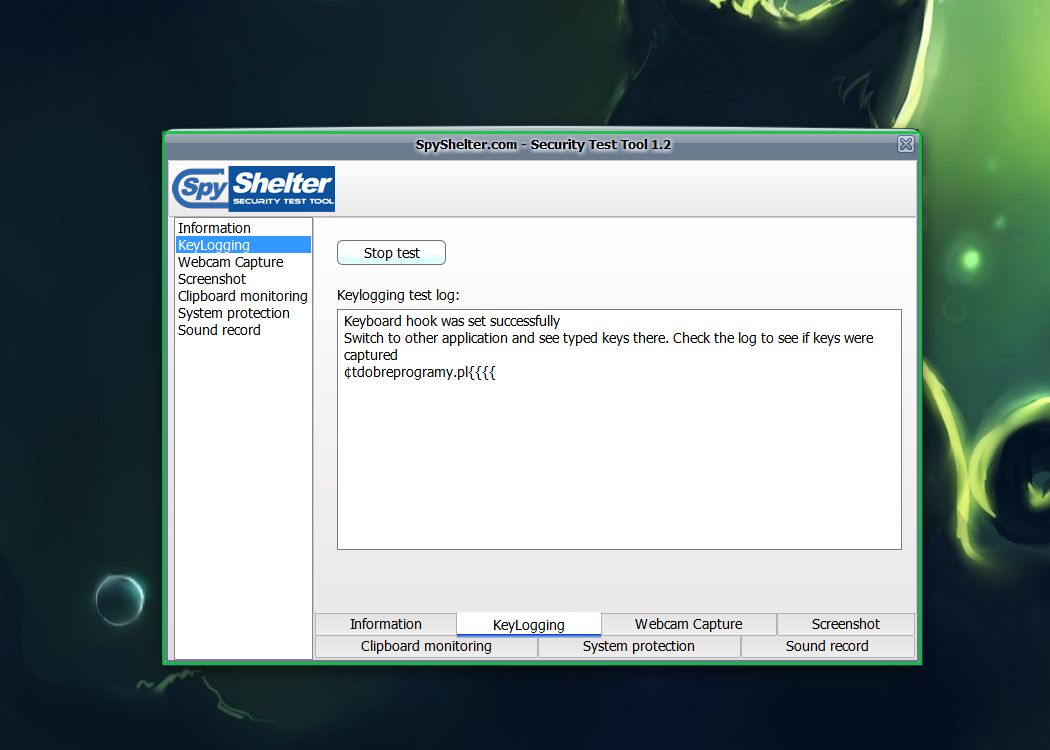Select Sound record in left list
The width and height of the screenshot is (1050, 750).
click(x=243, y=330)
